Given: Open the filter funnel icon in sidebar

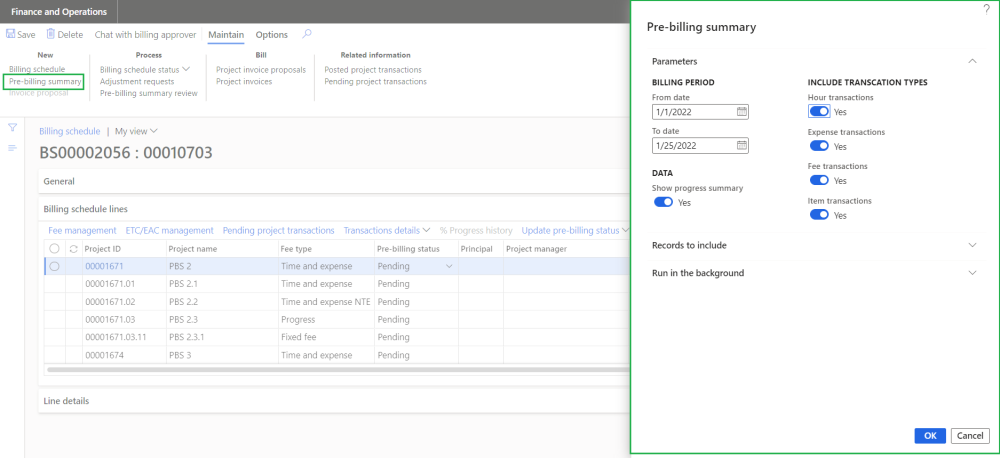Looking at the screenshot, I should 13,128.
